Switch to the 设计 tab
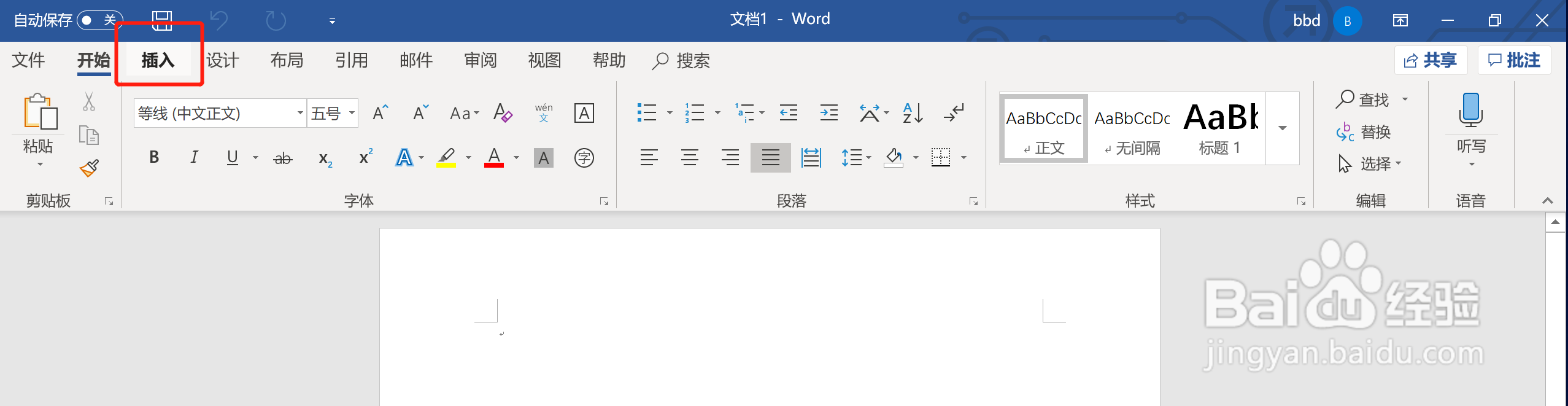The image size is (1568, 406). tap(222, 60)
